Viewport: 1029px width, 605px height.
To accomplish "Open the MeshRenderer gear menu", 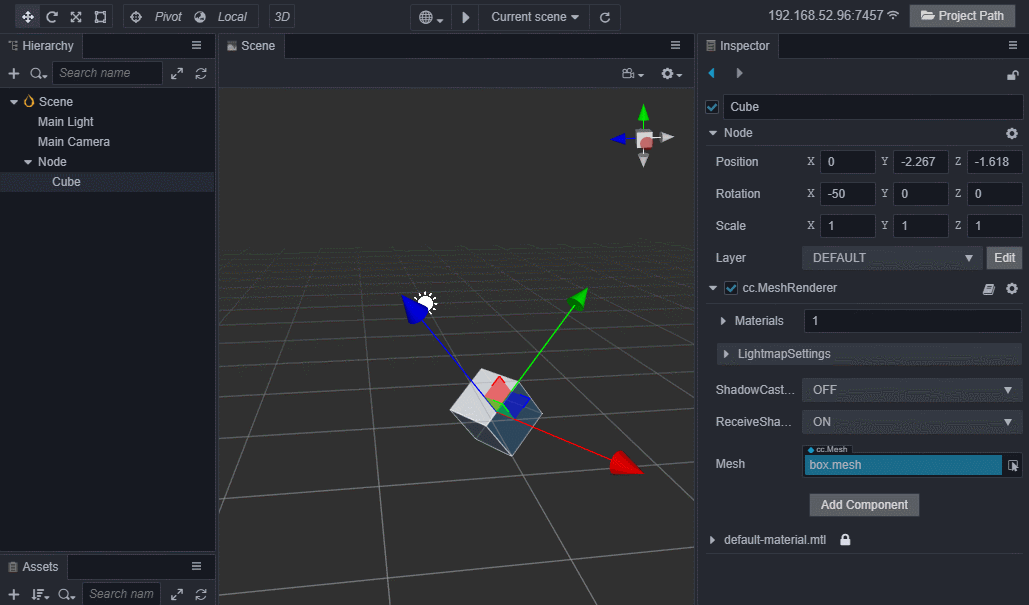I will pos(1012,289).
